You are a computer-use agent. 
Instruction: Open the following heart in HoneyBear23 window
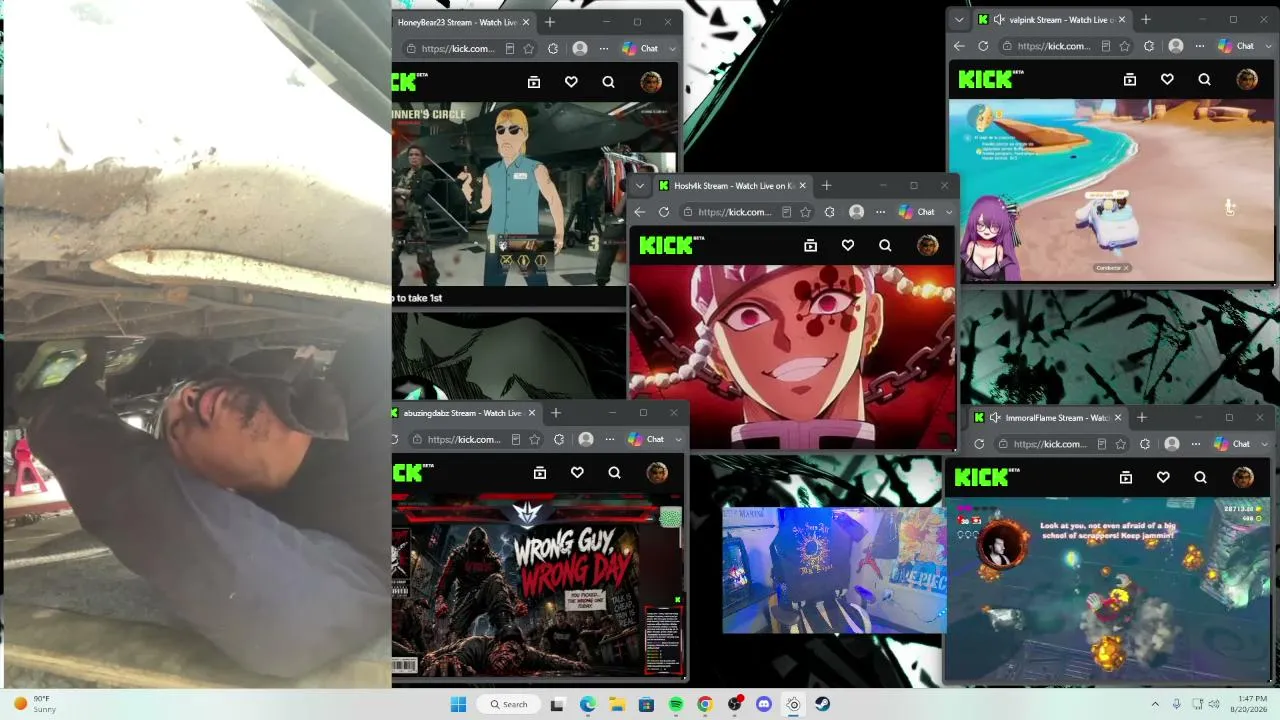coord(571,82)
